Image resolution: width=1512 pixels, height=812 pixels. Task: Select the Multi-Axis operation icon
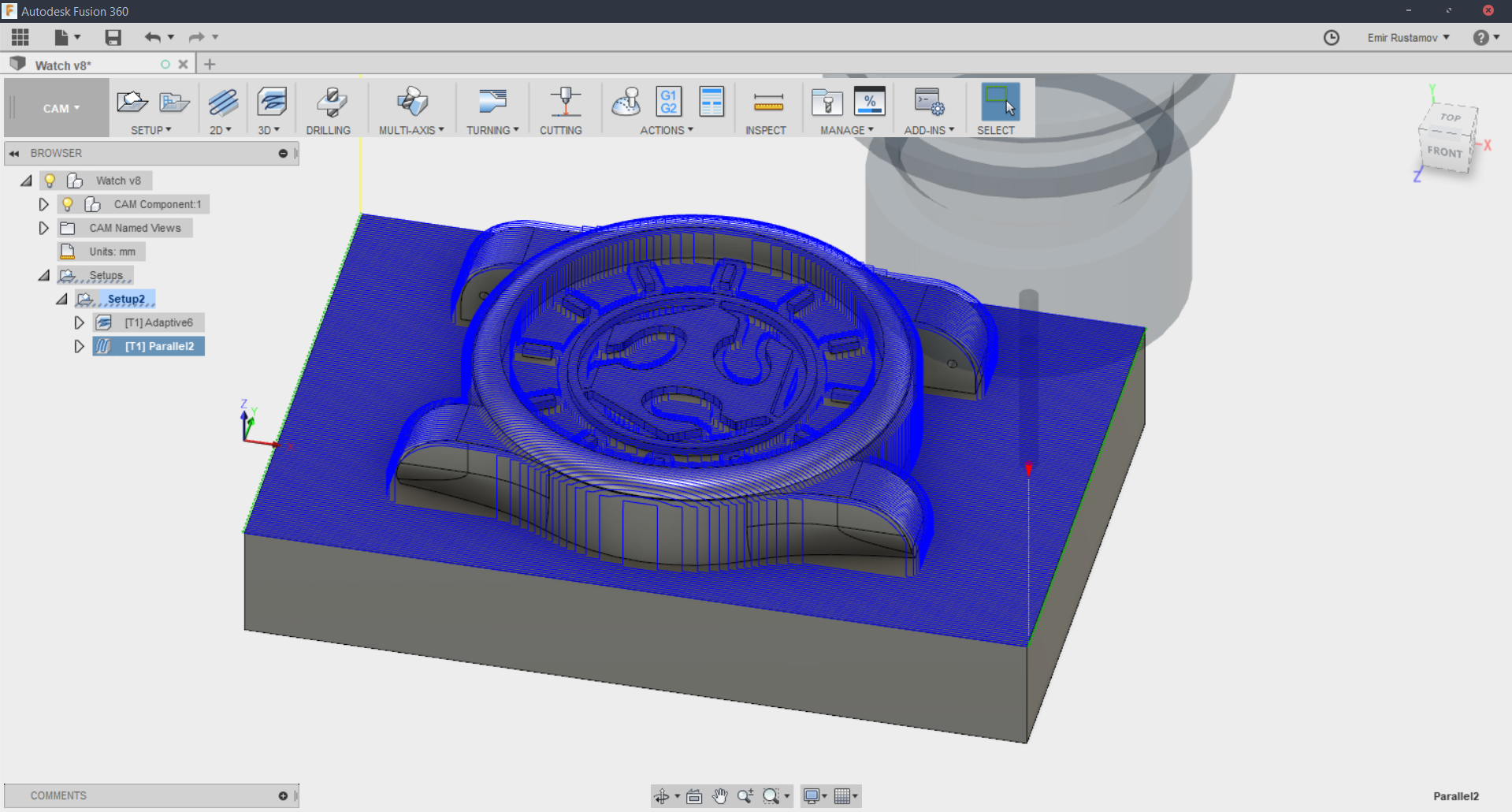pos(412,102)
